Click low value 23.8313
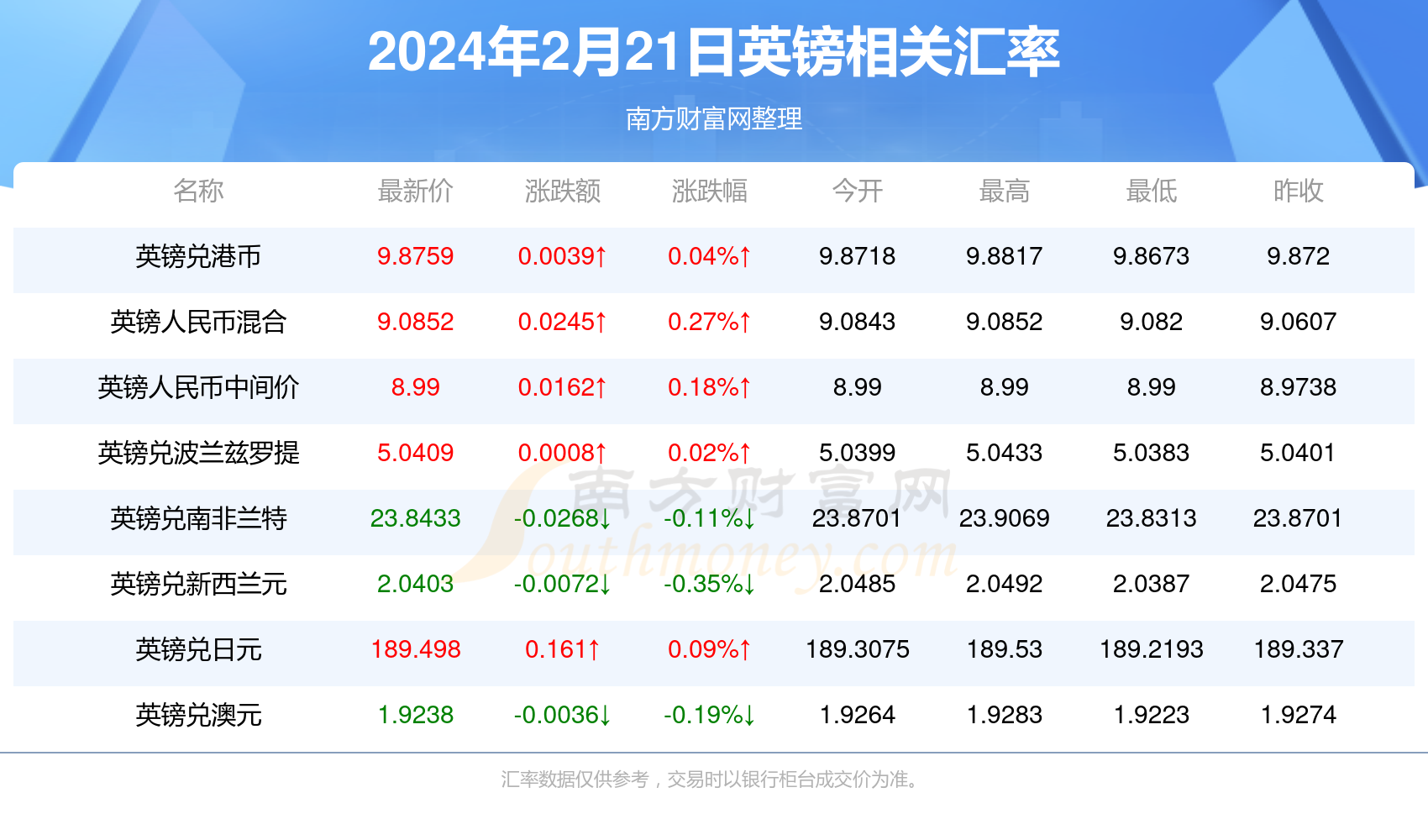The image size is (1428, 840). (x=1152, y=518)
